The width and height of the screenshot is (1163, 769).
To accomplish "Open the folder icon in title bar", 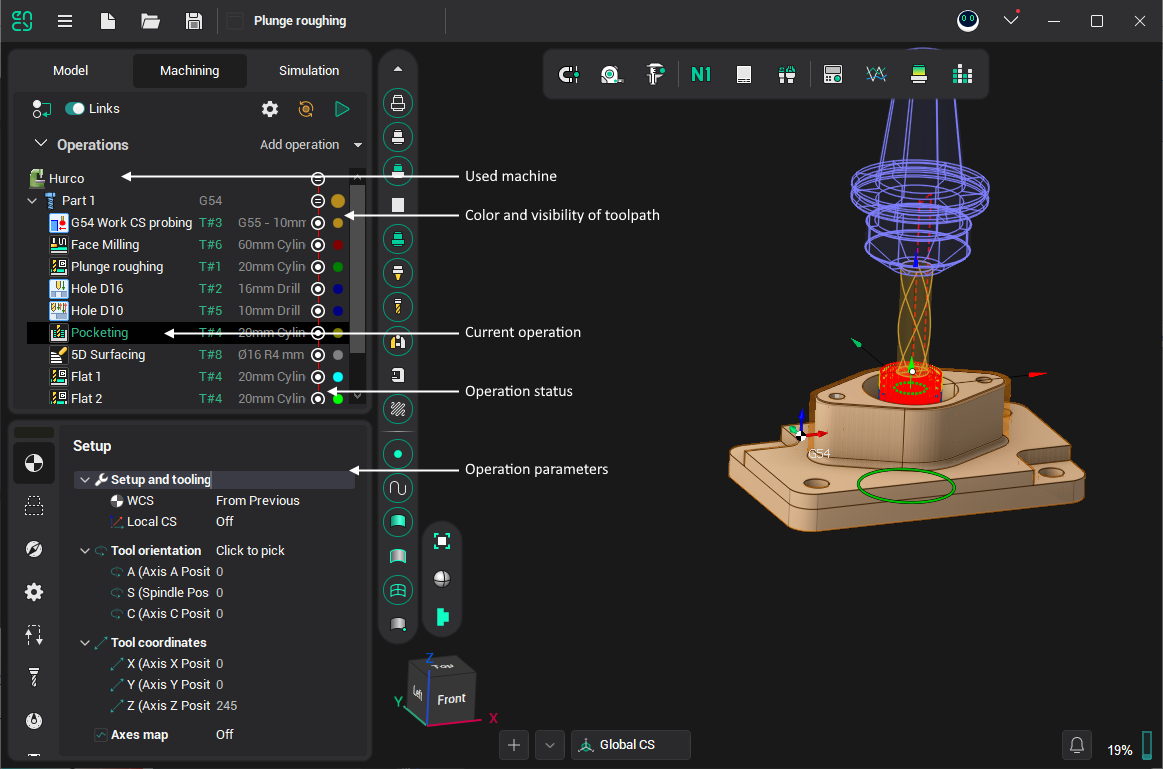I will [x=150, y=21].
